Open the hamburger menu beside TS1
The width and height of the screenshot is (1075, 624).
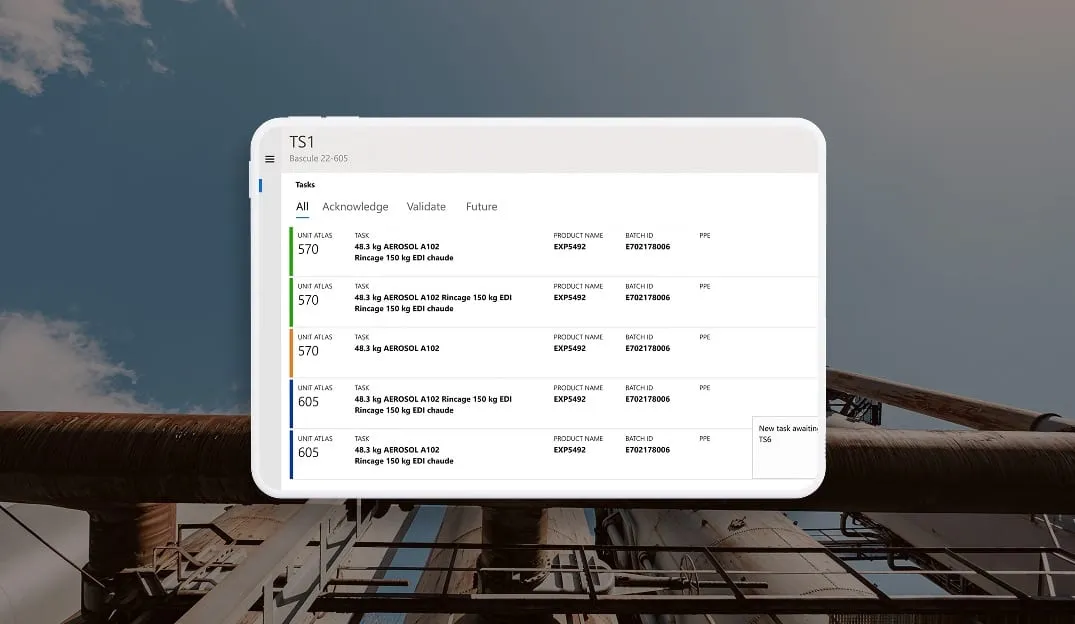tap(269, 159)
